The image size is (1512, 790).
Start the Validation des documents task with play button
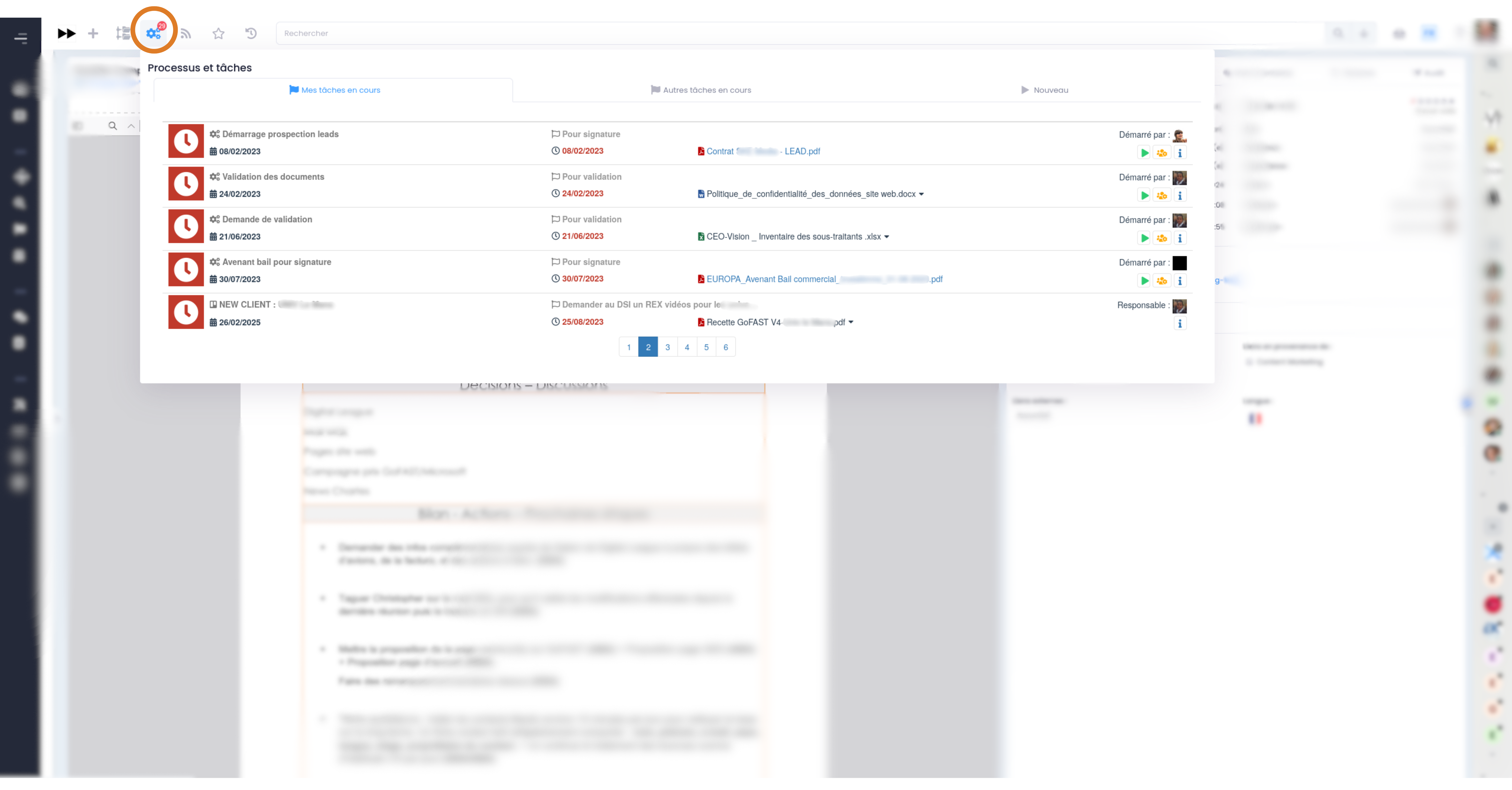tap(1144, 196)
